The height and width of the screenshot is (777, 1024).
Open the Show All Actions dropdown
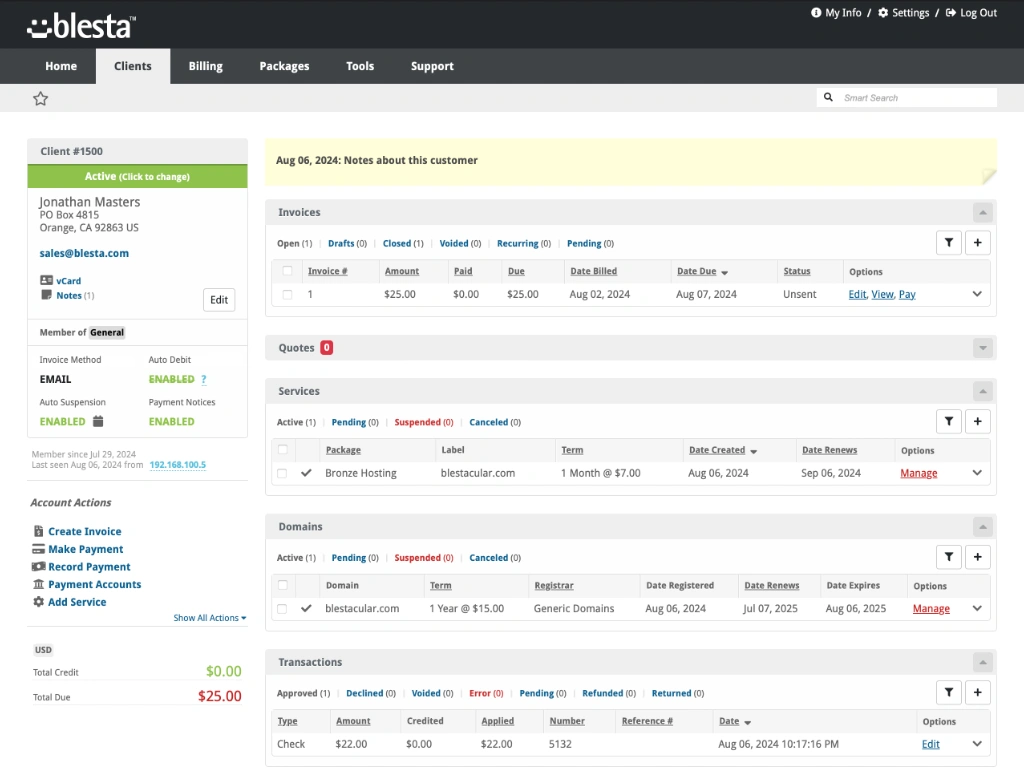pyautogui.click(x=209, y=618)
